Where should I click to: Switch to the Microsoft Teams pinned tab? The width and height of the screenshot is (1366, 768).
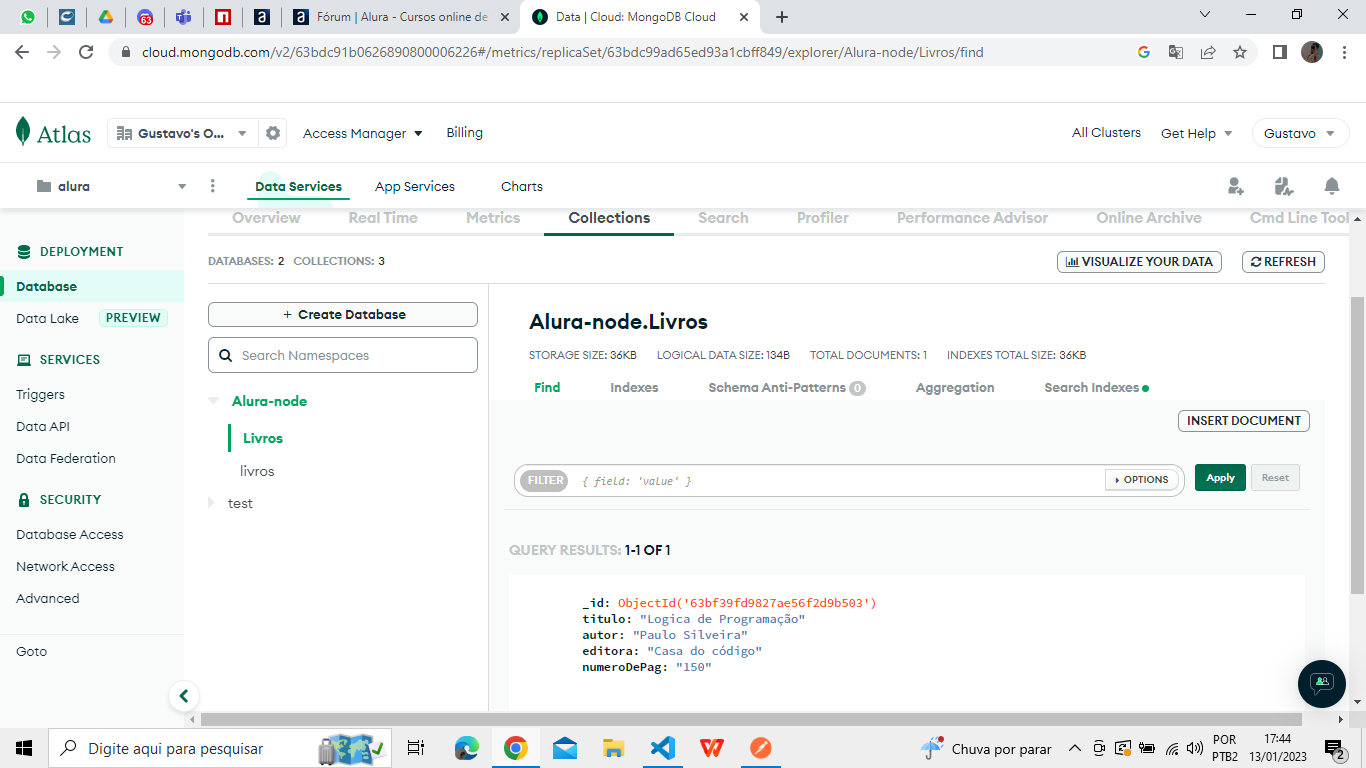(x=183, y=17)
